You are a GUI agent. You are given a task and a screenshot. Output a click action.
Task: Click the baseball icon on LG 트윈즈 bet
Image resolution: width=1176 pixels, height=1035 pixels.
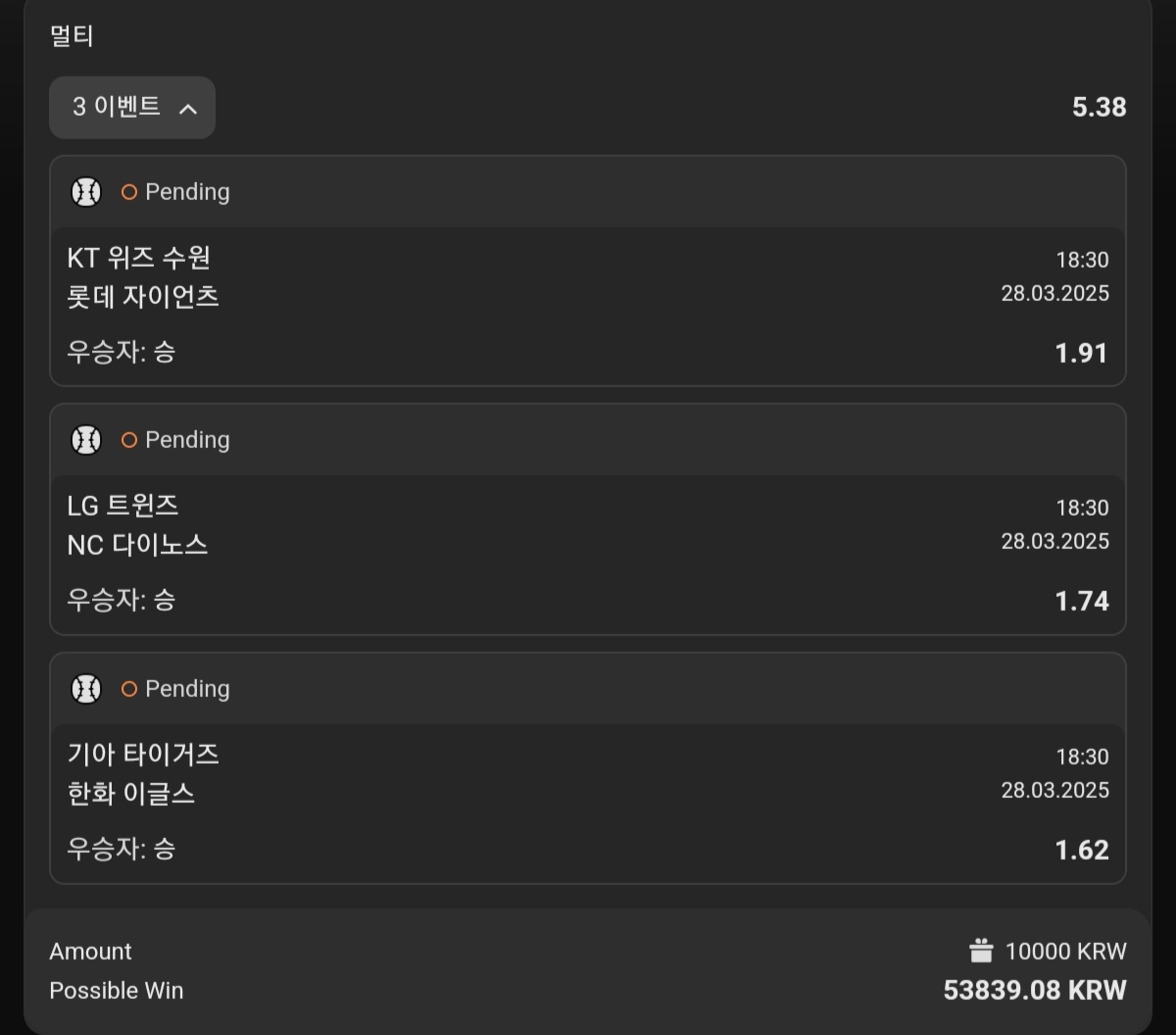pos(86,440)
